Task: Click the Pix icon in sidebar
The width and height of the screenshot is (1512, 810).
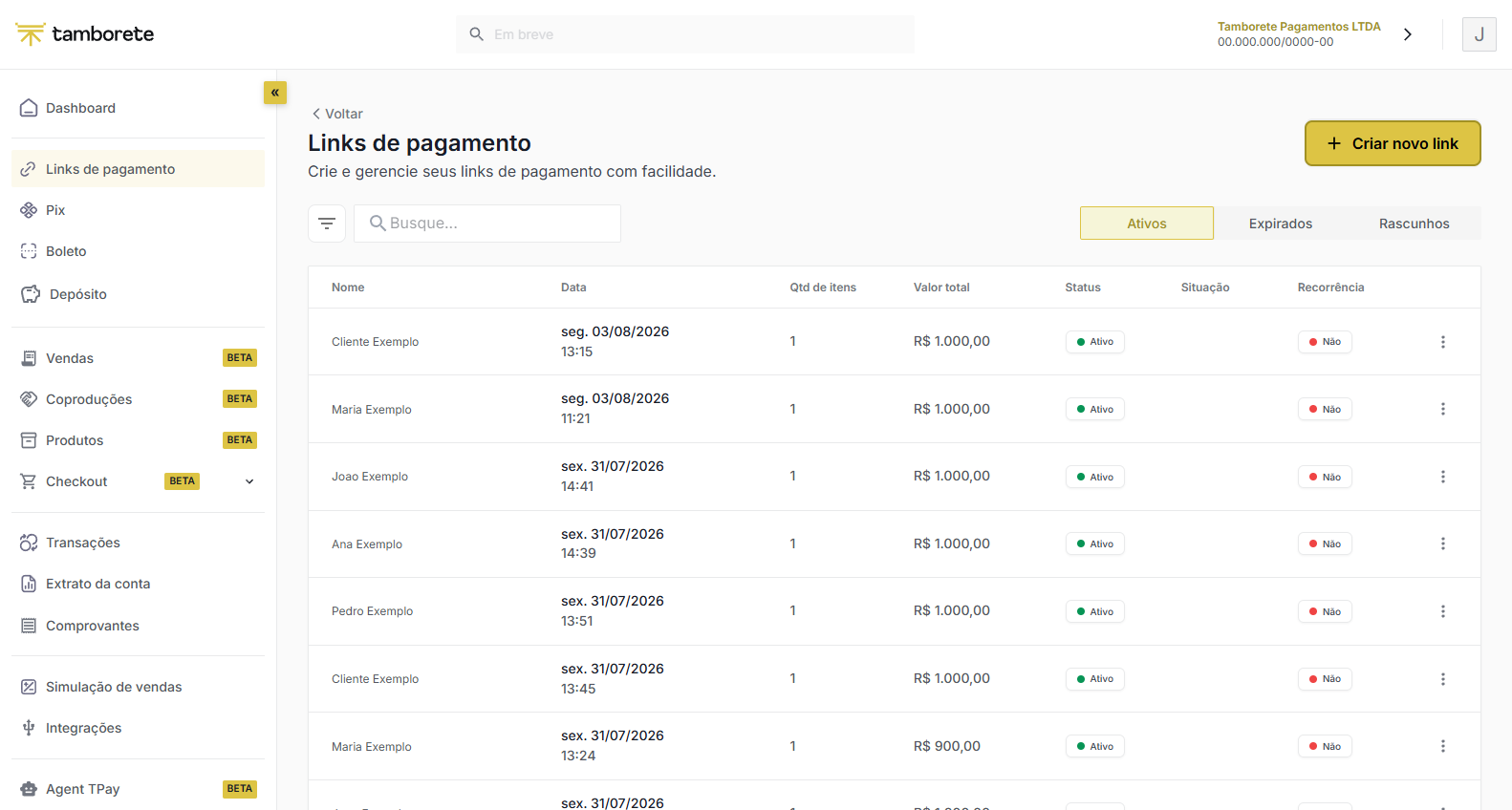Action: [x=29, y=210]
